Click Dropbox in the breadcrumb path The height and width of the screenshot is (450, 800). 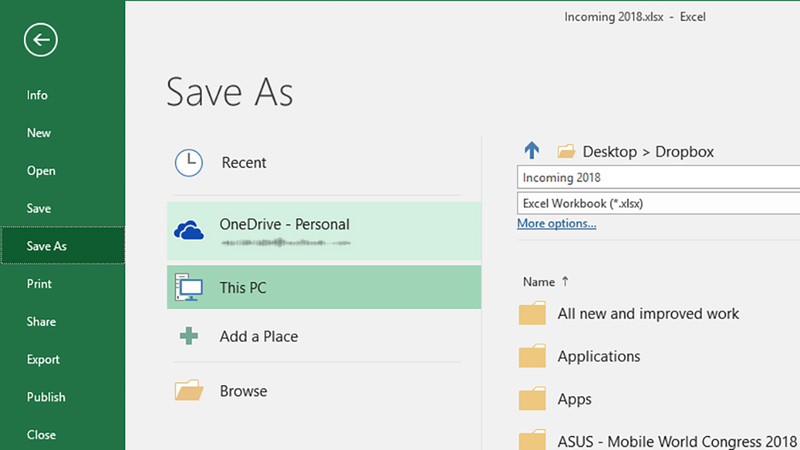click(x=684, y=152)
